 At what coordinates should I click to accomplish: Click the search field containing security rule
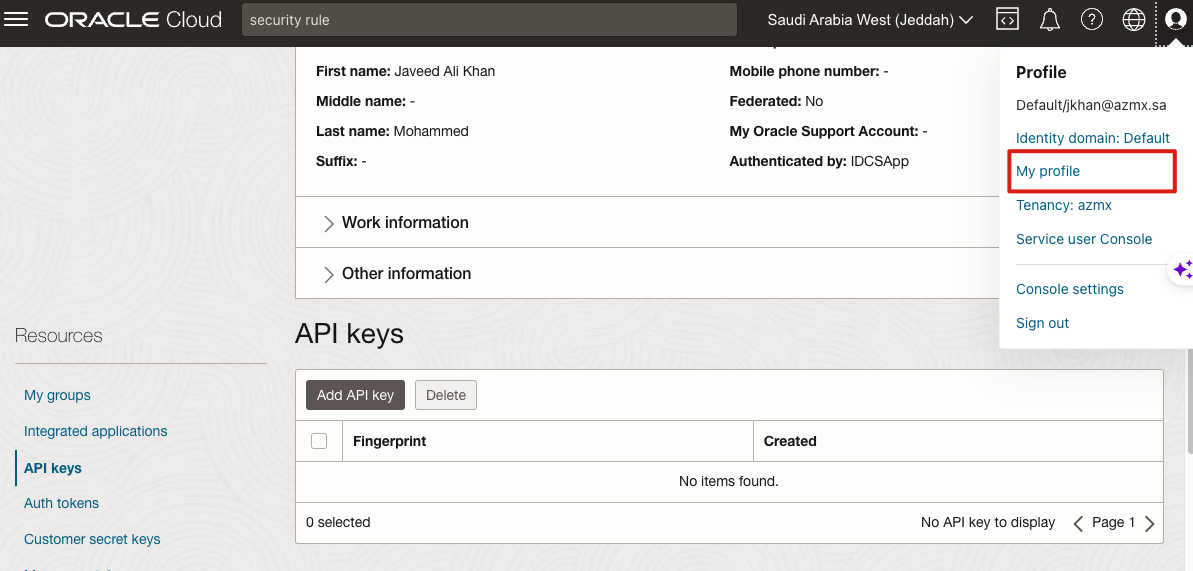[x=489, y=20]
